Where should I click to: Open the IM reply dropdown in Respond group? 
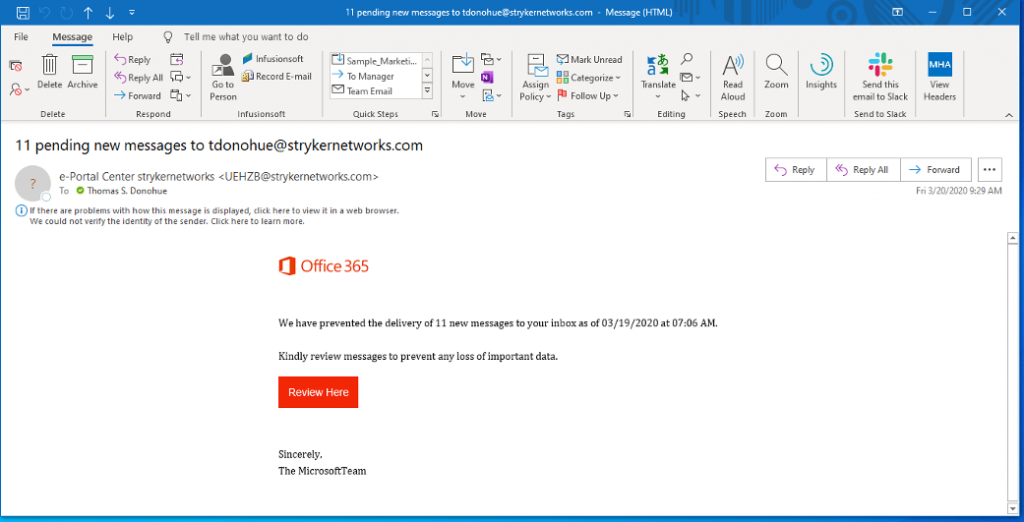180,78
